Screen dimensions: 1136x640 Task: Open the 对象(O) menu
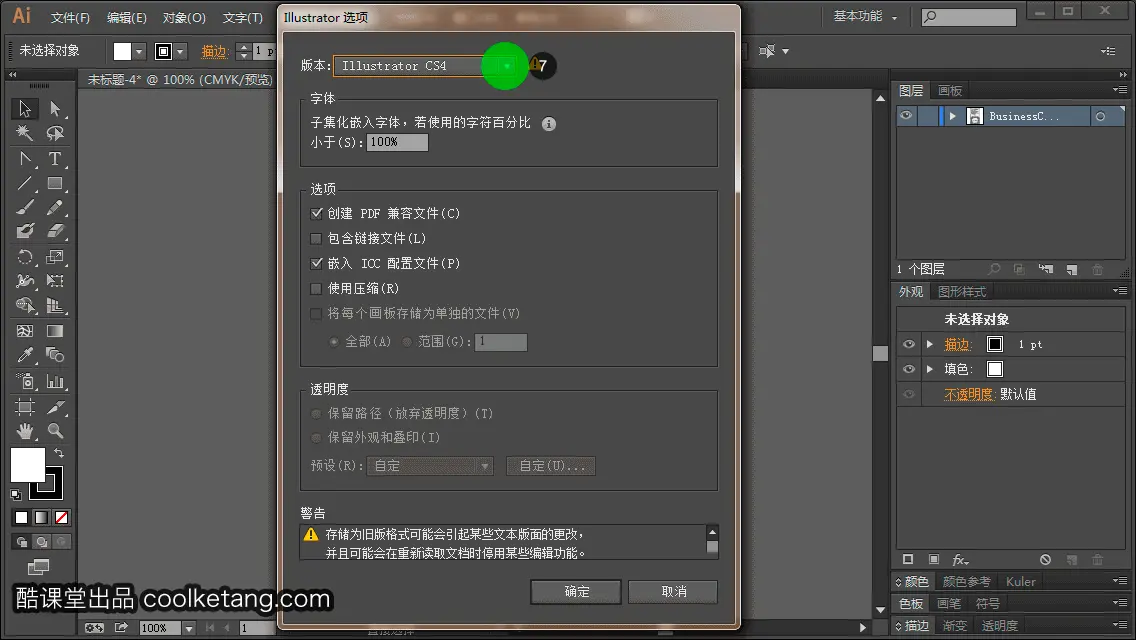click(184, 17)
